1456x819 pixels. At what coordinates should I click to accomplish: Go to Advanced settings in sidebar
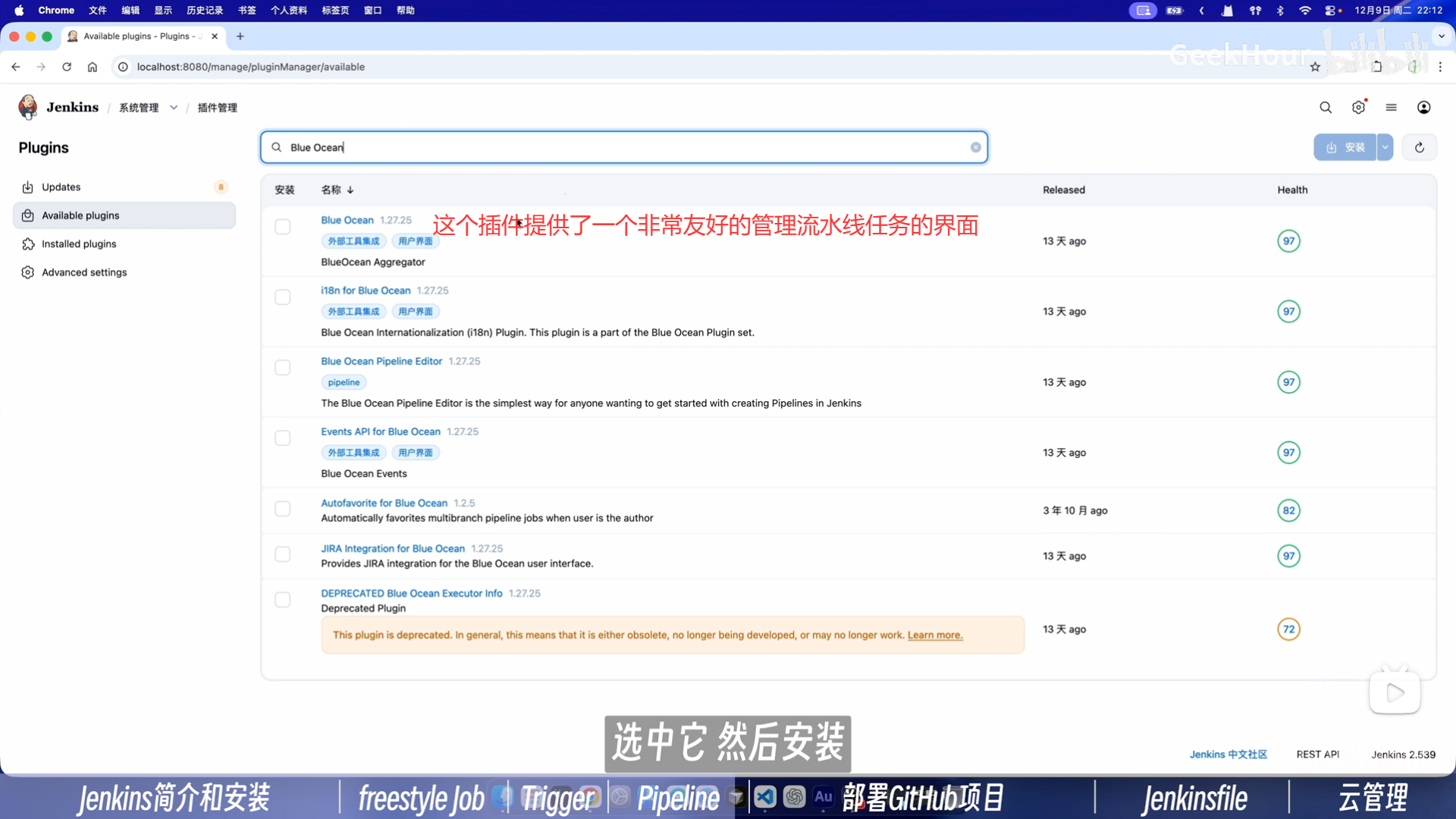point(84,272)
